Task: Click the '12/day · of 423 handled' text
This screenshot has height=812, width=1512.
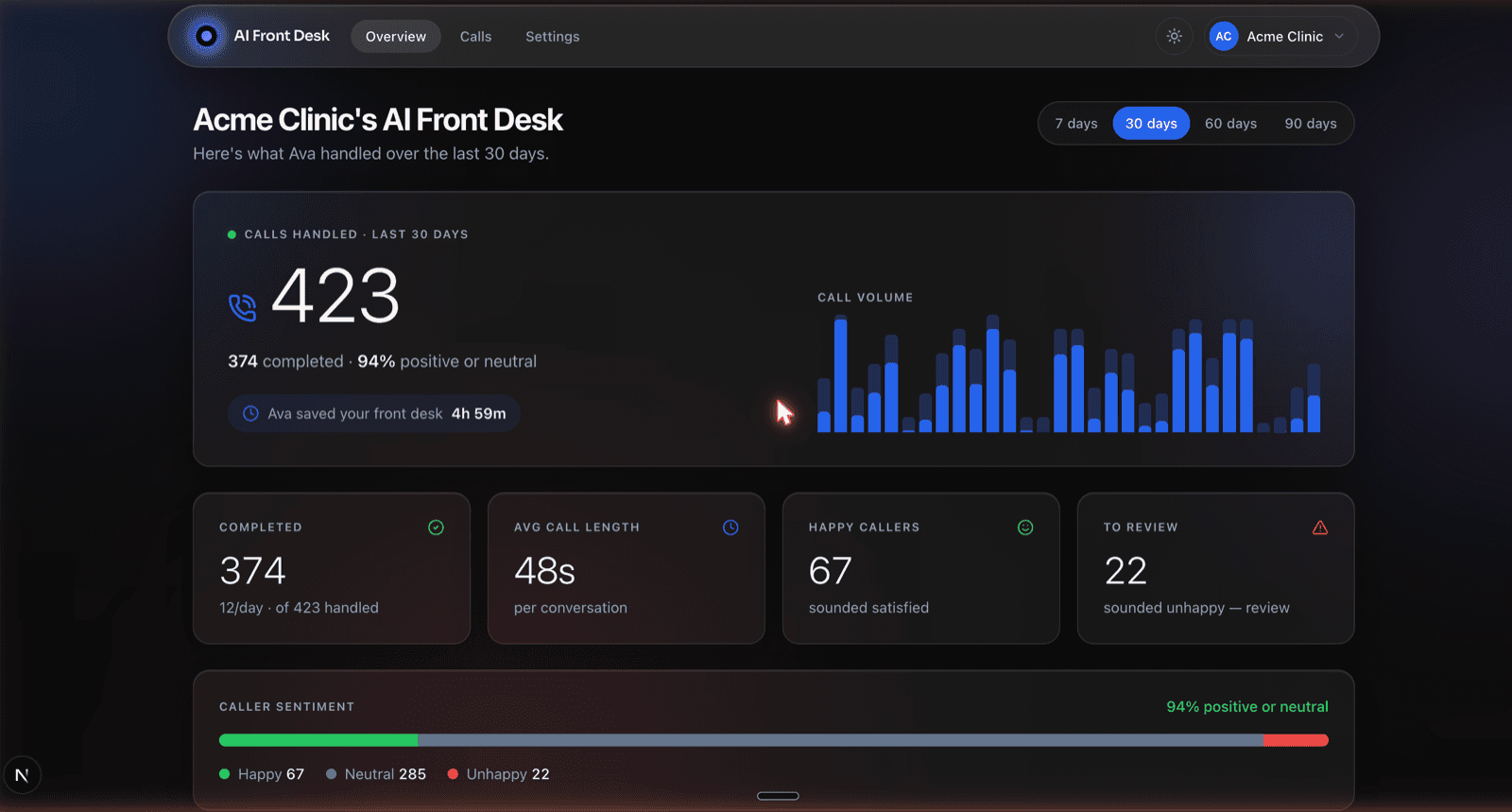Action: pos(299,608)
